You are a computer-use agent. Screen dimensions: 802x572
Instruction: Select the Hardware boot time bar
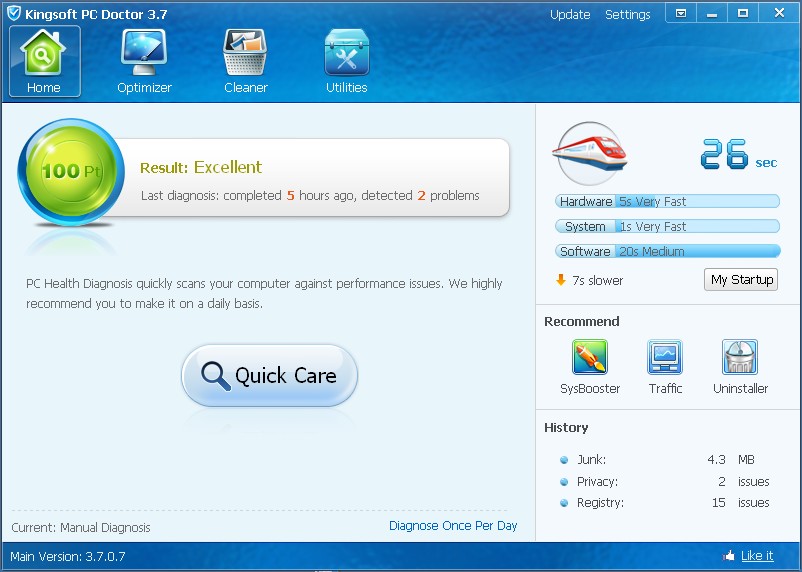667,201
